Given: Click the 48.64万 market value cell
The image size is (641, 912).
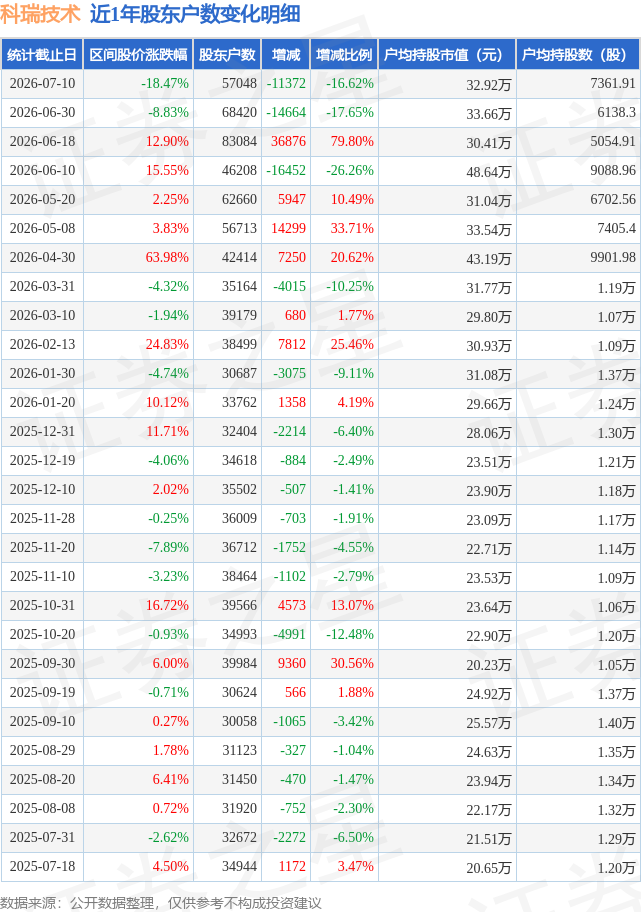Looking at the screenshot, I should coord(447,170).
